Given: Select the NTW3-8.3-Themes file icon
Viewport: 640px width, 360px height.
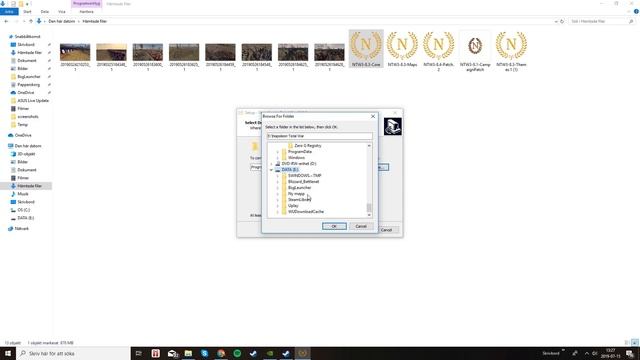Looking at the screenshot, I should 511,51.
